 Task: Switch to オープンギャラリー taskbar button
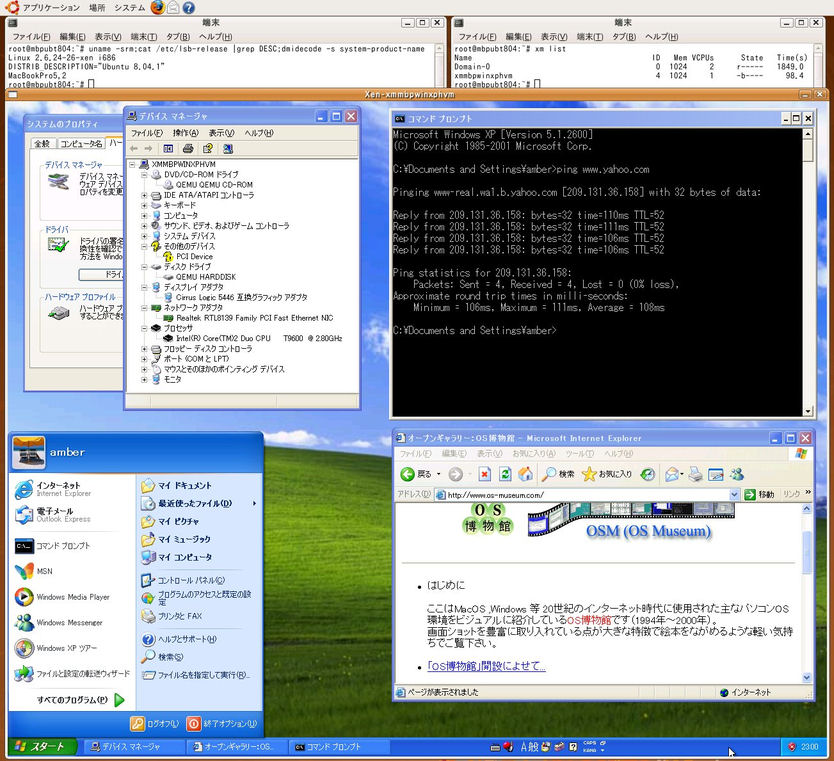pyautogui.click(x=237, y=747)
